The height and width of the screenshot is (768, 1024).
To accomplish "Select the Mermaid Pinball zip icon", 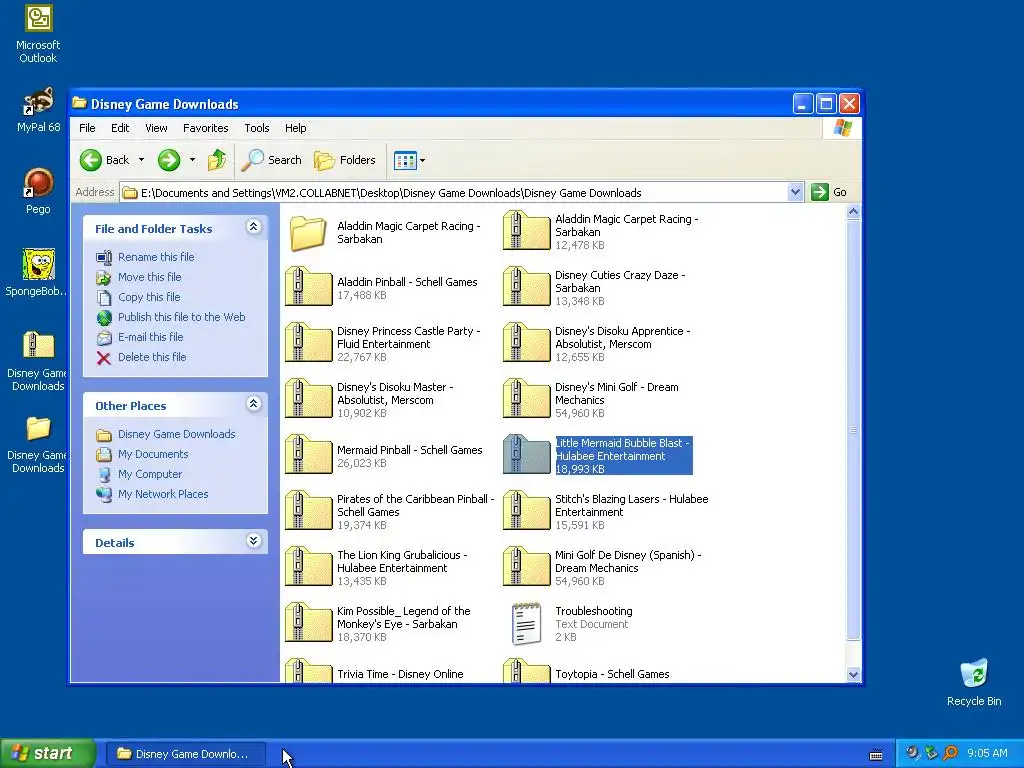I will click(308, 455).
